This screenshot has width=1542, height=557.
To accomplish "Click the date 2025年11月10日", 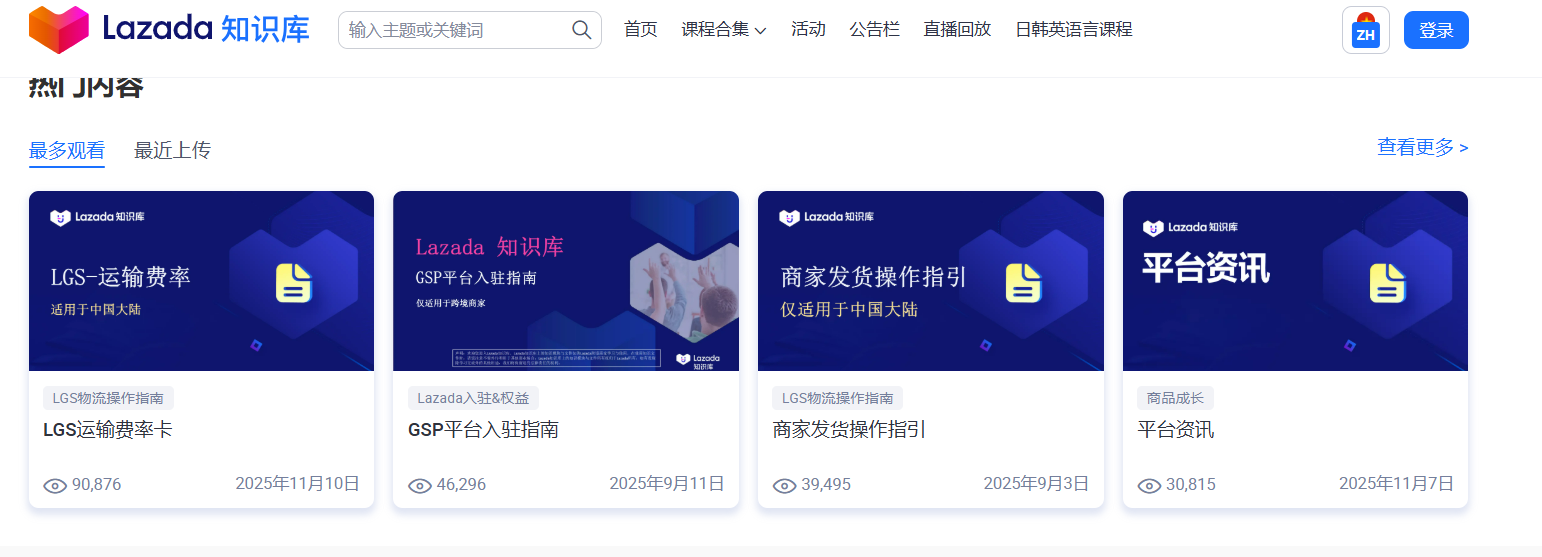I will pyautogui.click(x=297, y=484).
